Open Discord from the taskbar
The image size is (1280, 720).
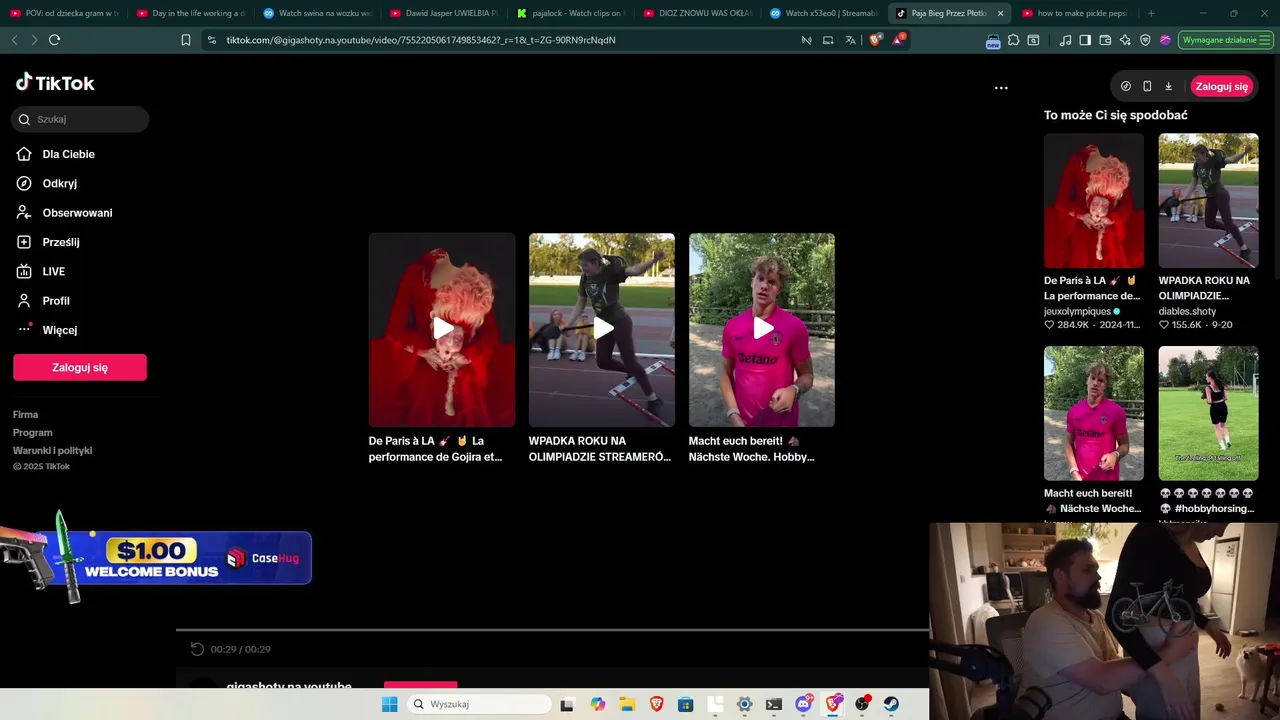click(x=803, y=704)
